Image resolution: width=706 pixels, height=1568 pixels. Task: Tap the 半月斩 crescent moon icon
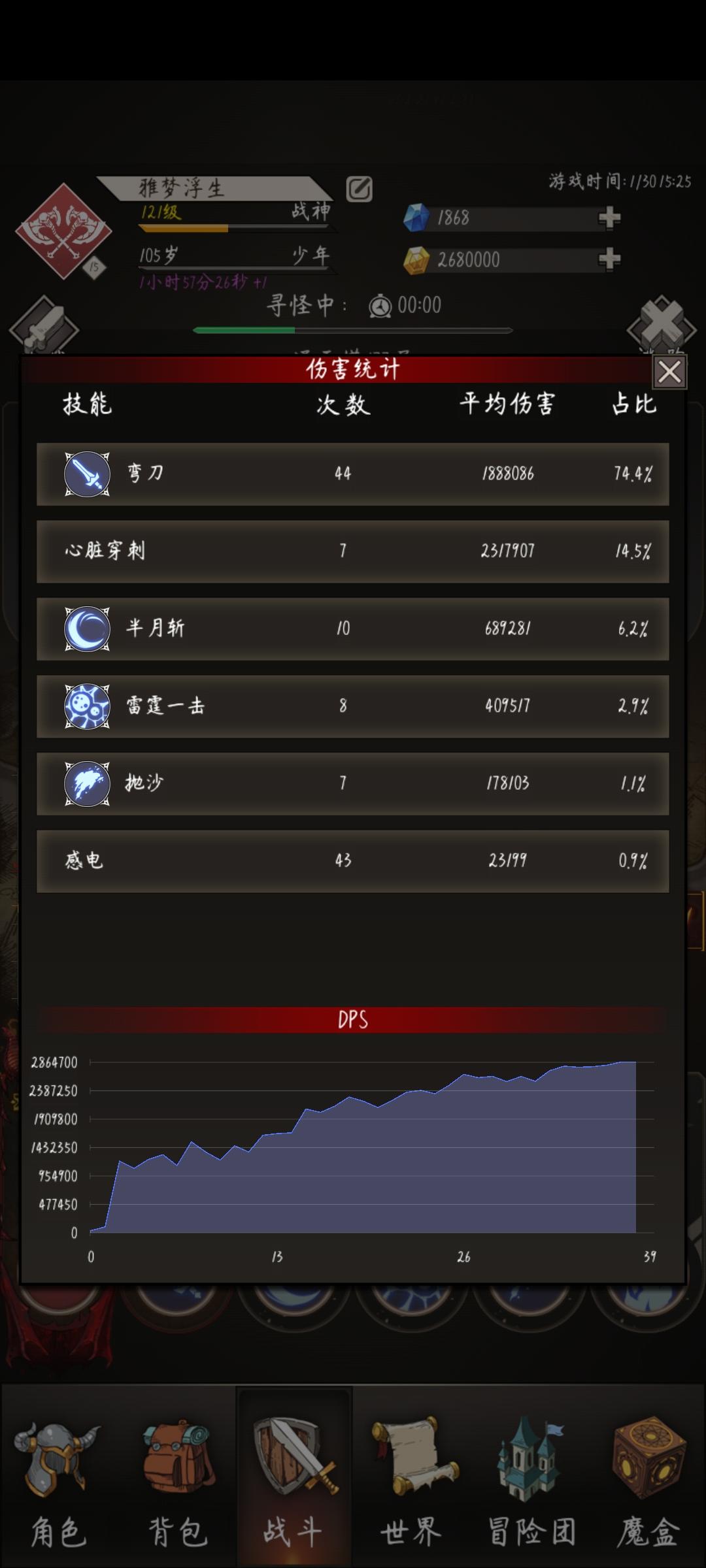point(87,629)
